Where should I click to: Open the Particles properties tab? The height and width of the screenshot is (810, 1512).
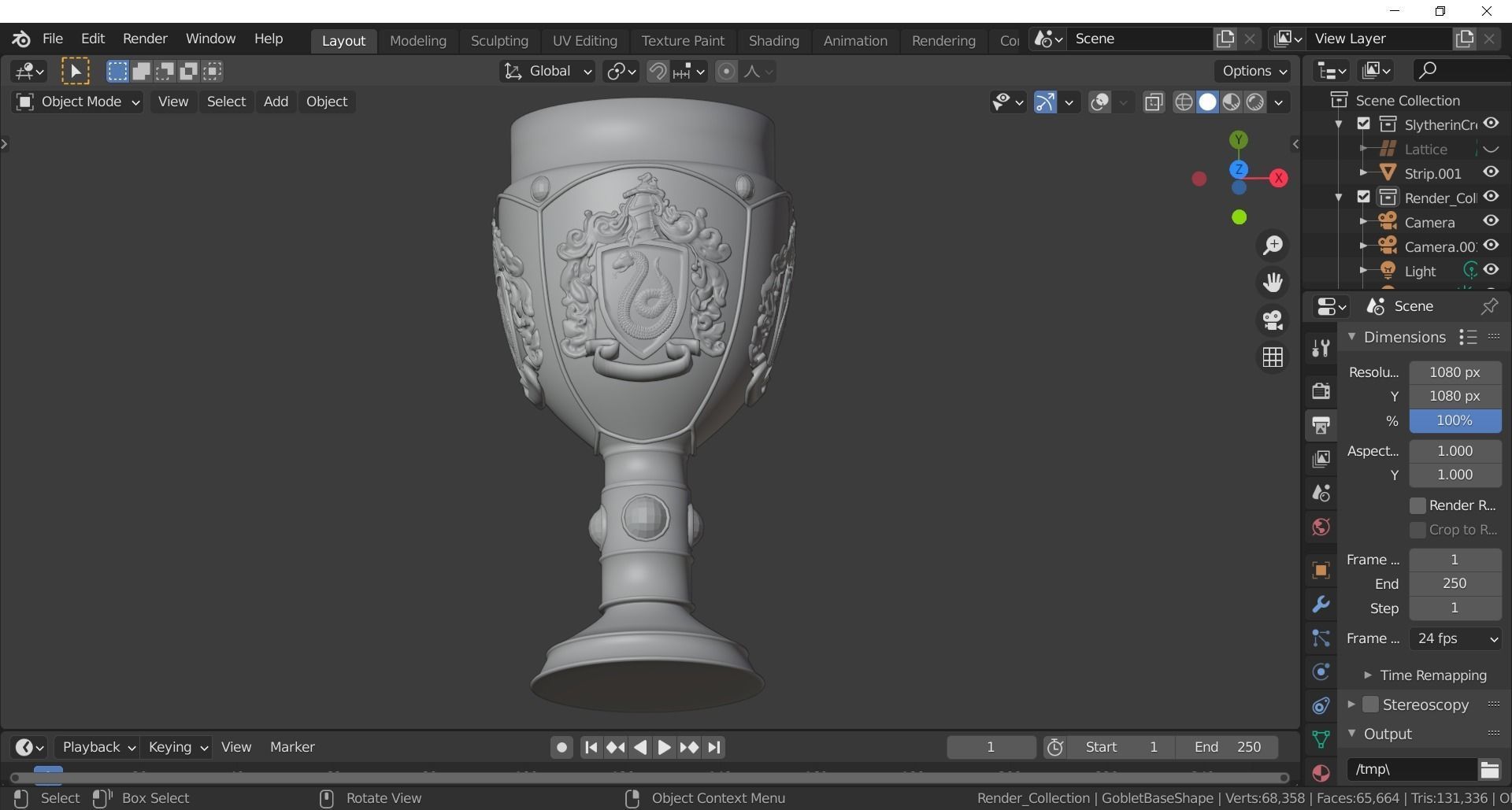tap(1321, 638)
